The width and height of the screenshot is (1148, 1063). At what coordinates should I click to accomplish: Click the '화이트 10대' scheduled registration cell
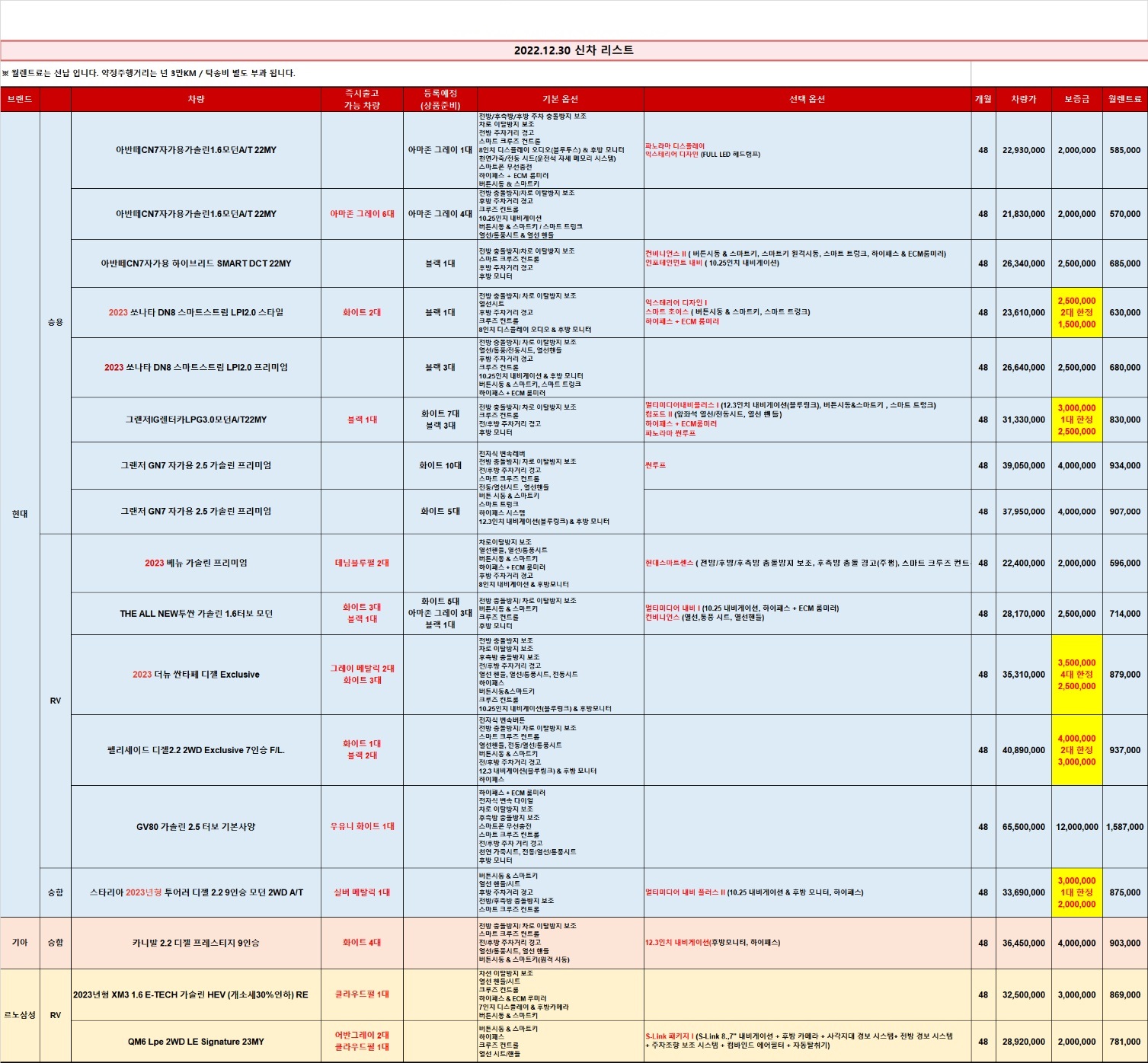(x=440, y=465)
